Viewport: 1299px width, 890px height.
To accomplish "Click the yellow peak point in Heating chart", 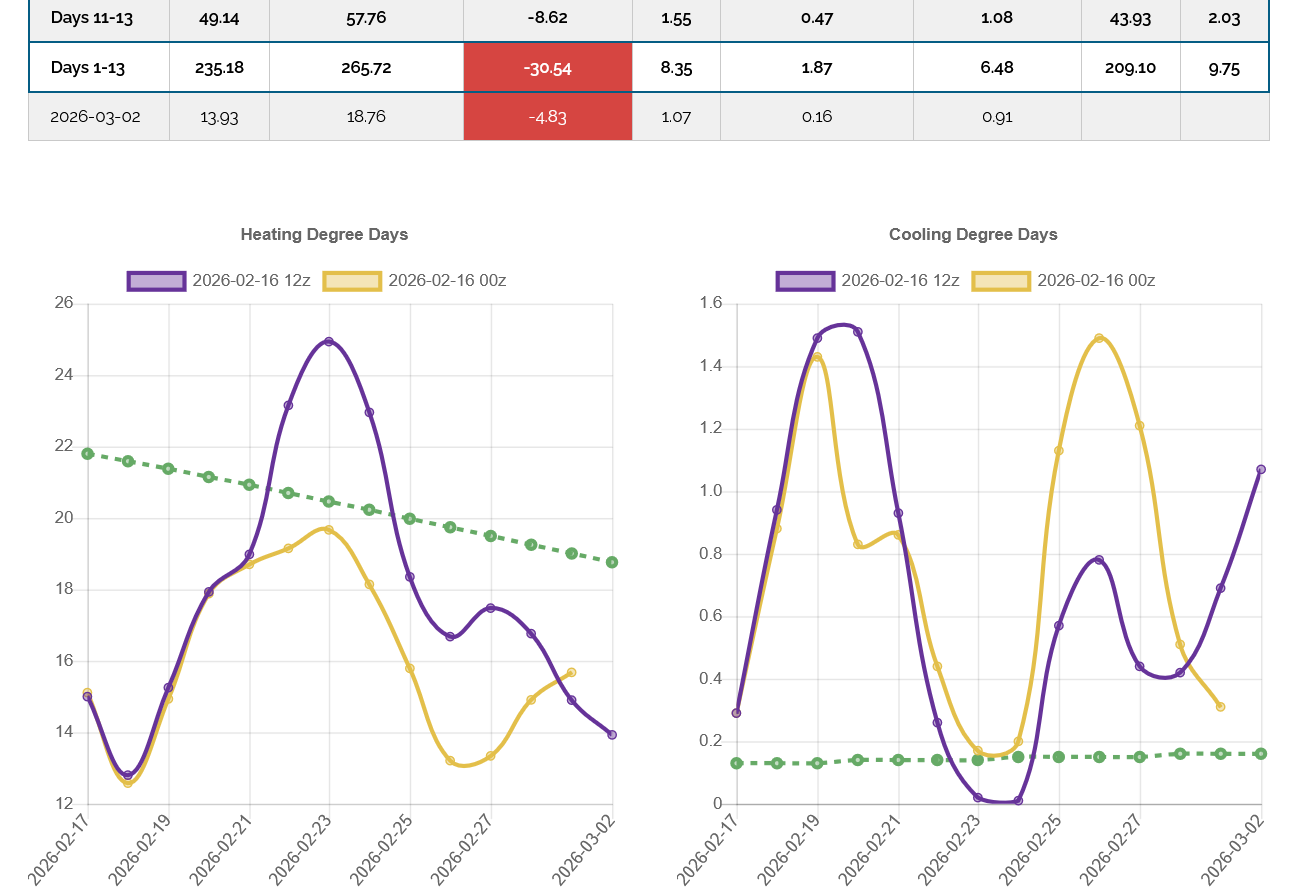I will click(329, 530).
